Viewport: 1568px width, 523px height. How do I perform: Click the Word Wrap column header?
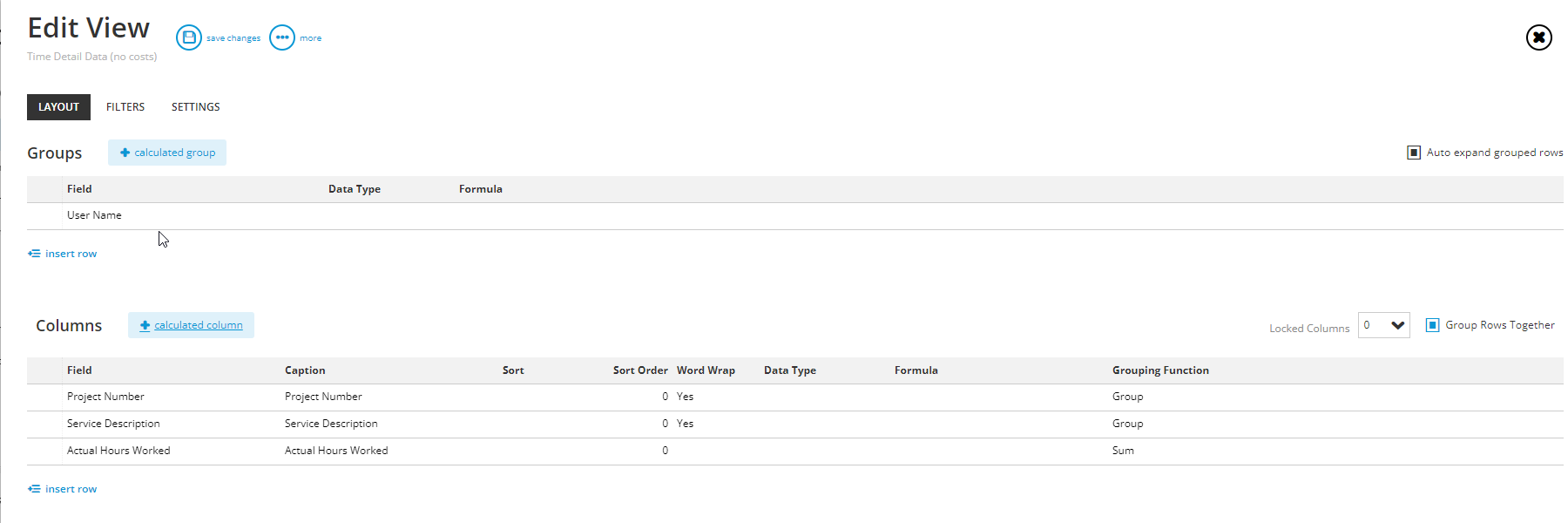click(x=706, y=370)
